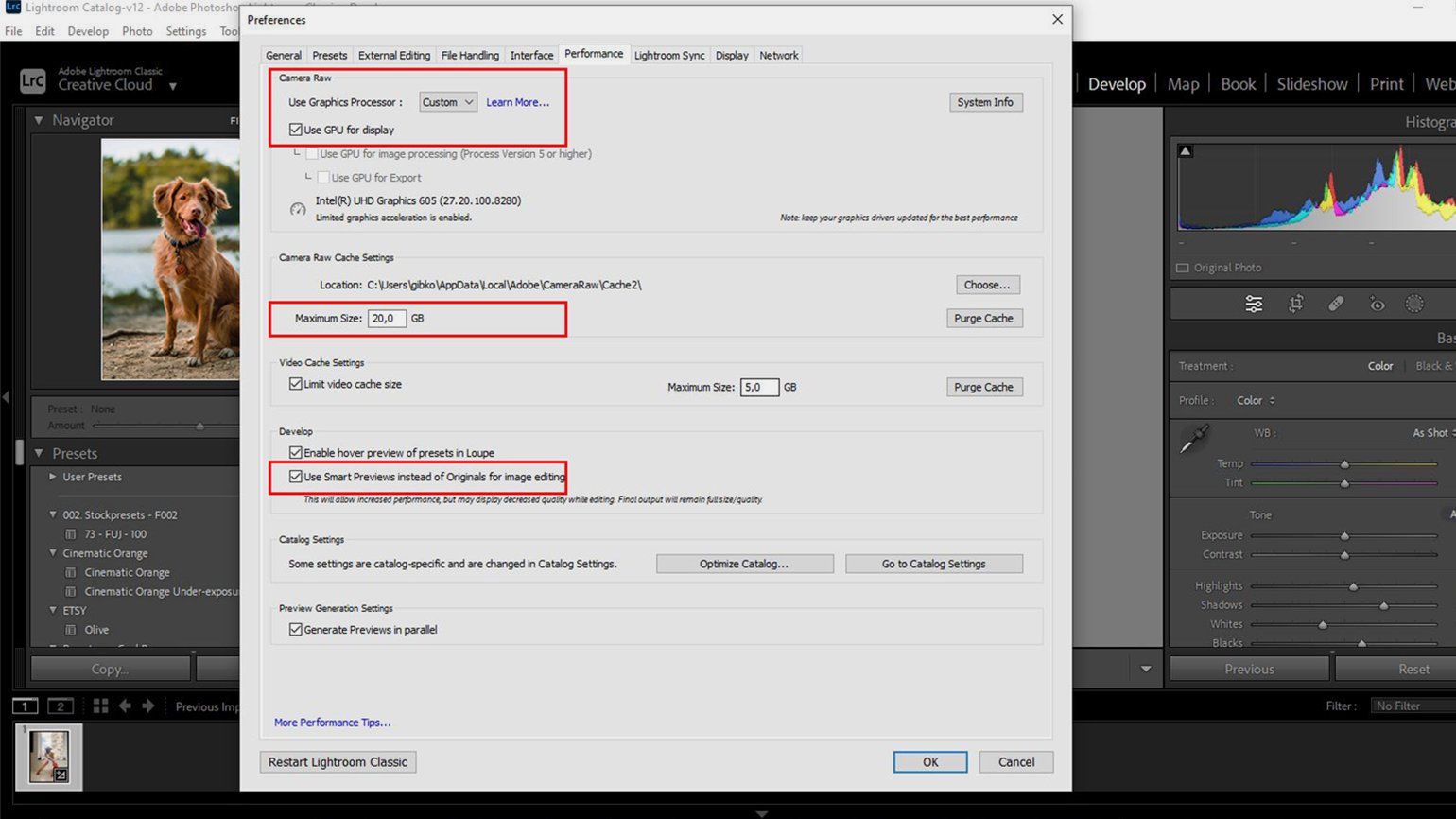Collapse the Presets panel triangle
Screen dimensions: 1456x819
[x=39, y=453]
